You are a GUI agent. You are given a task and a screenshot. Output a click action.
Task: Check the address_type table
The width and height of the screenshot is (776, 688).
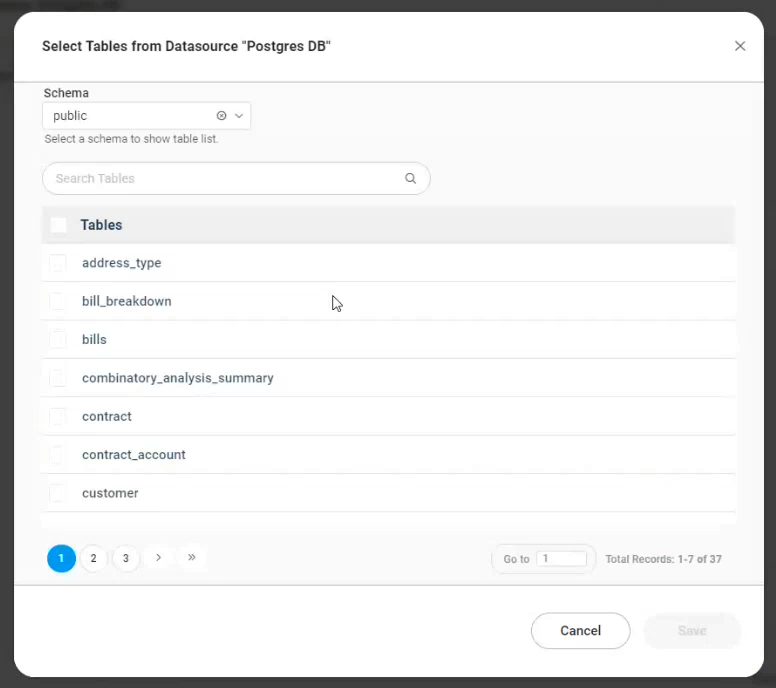pos(58,263)
